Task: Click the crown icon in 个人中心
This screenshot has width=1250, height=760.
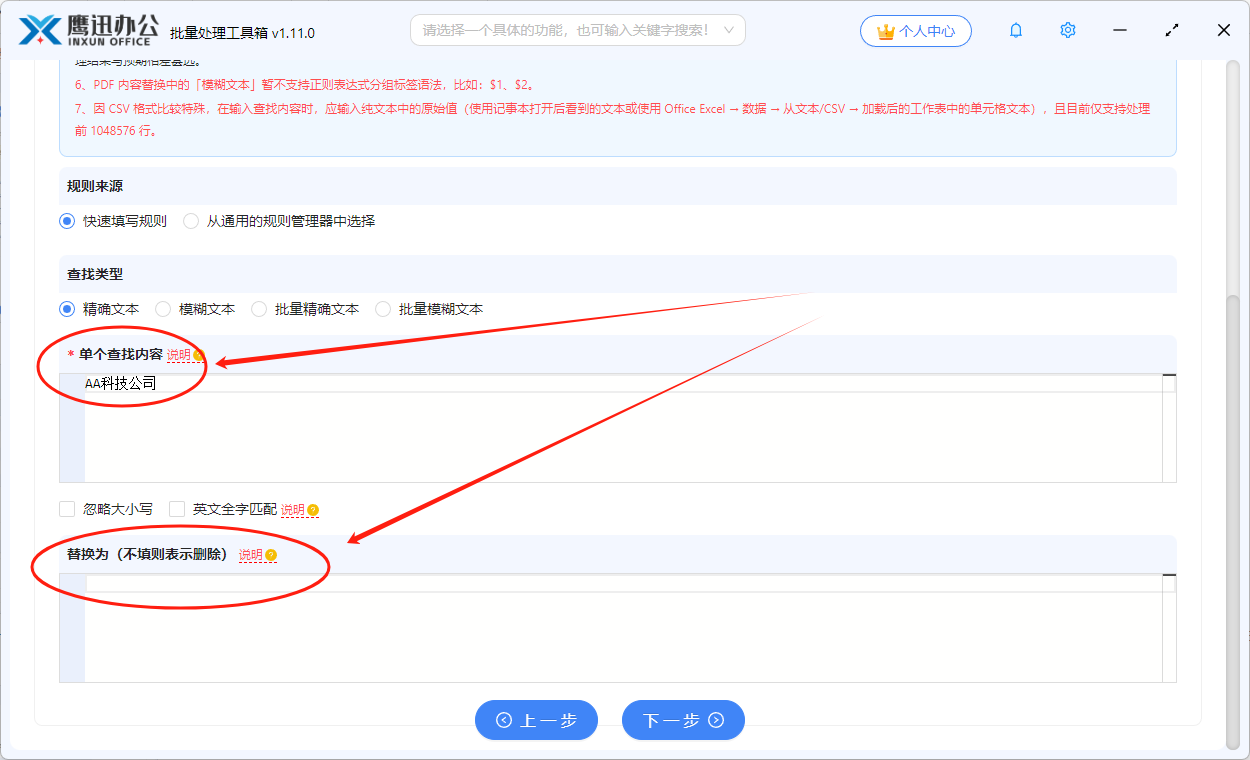Action: [885, 31]
